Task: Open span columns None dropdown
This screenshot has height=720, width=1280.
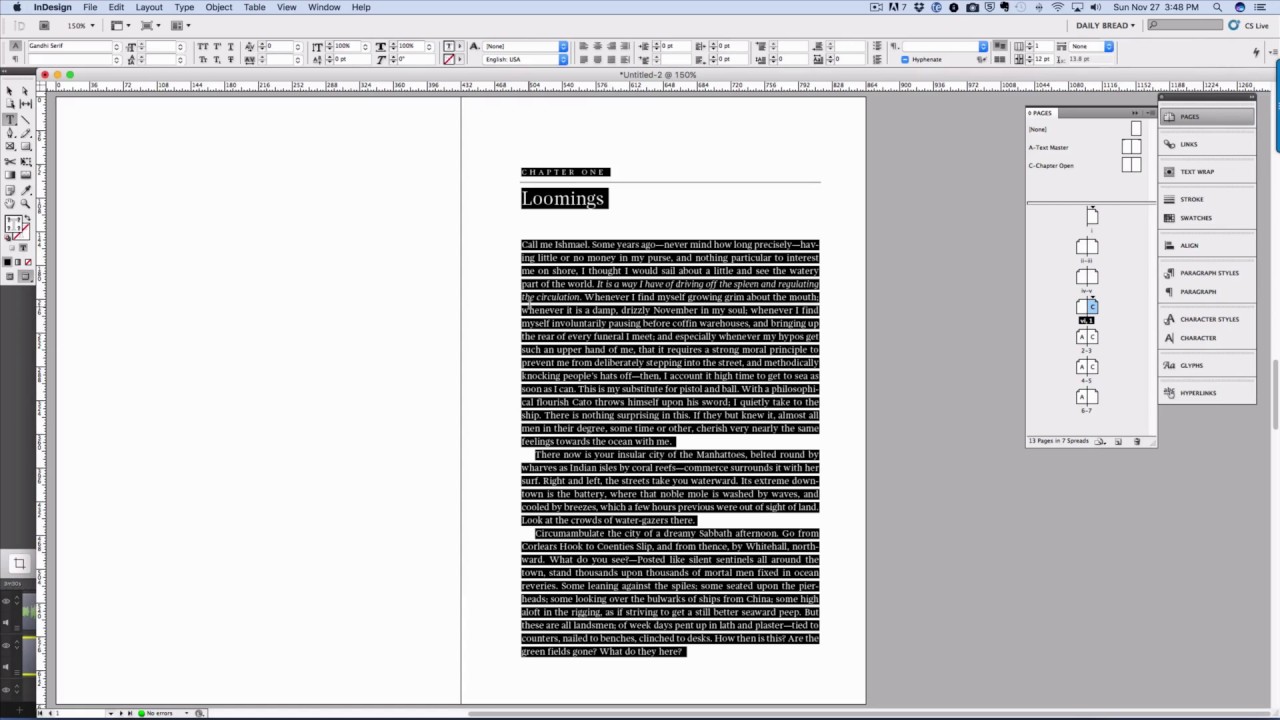Action: pyautogui.click(x=1108, y=46)
